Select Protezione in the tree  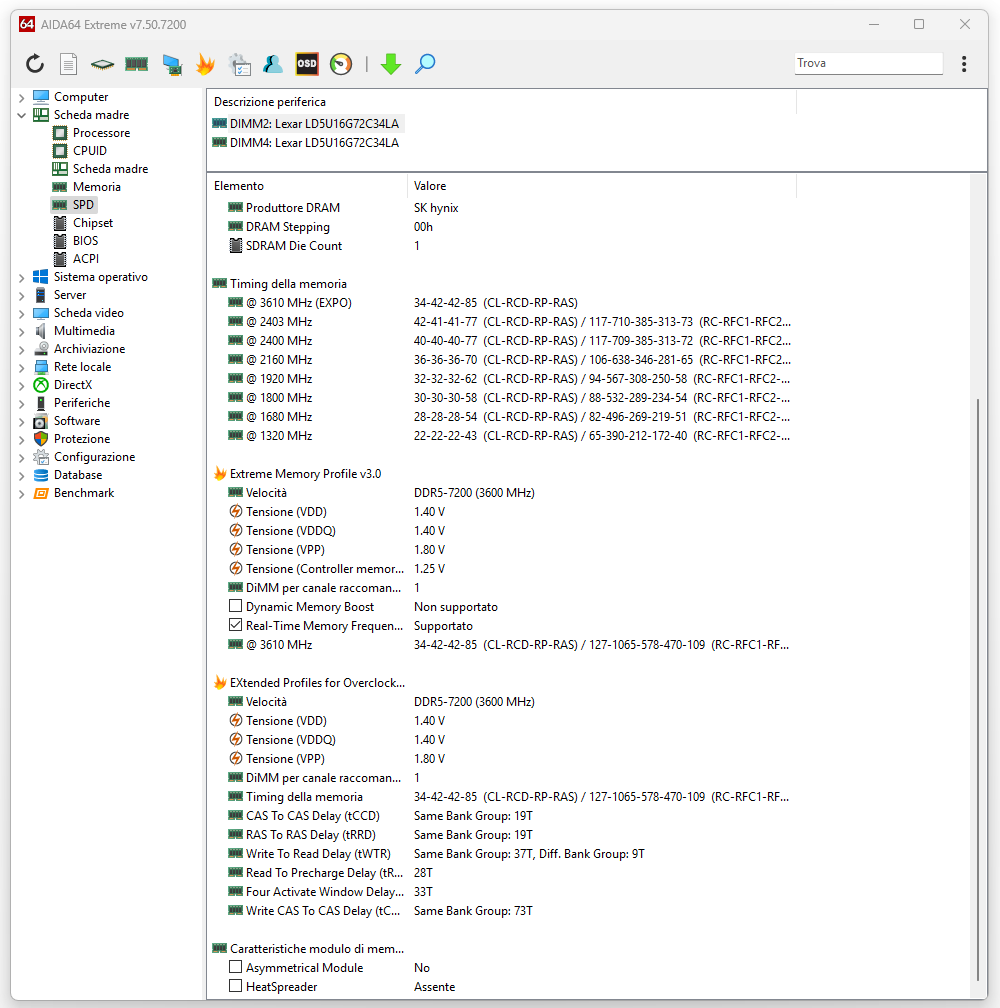[82, 438]
